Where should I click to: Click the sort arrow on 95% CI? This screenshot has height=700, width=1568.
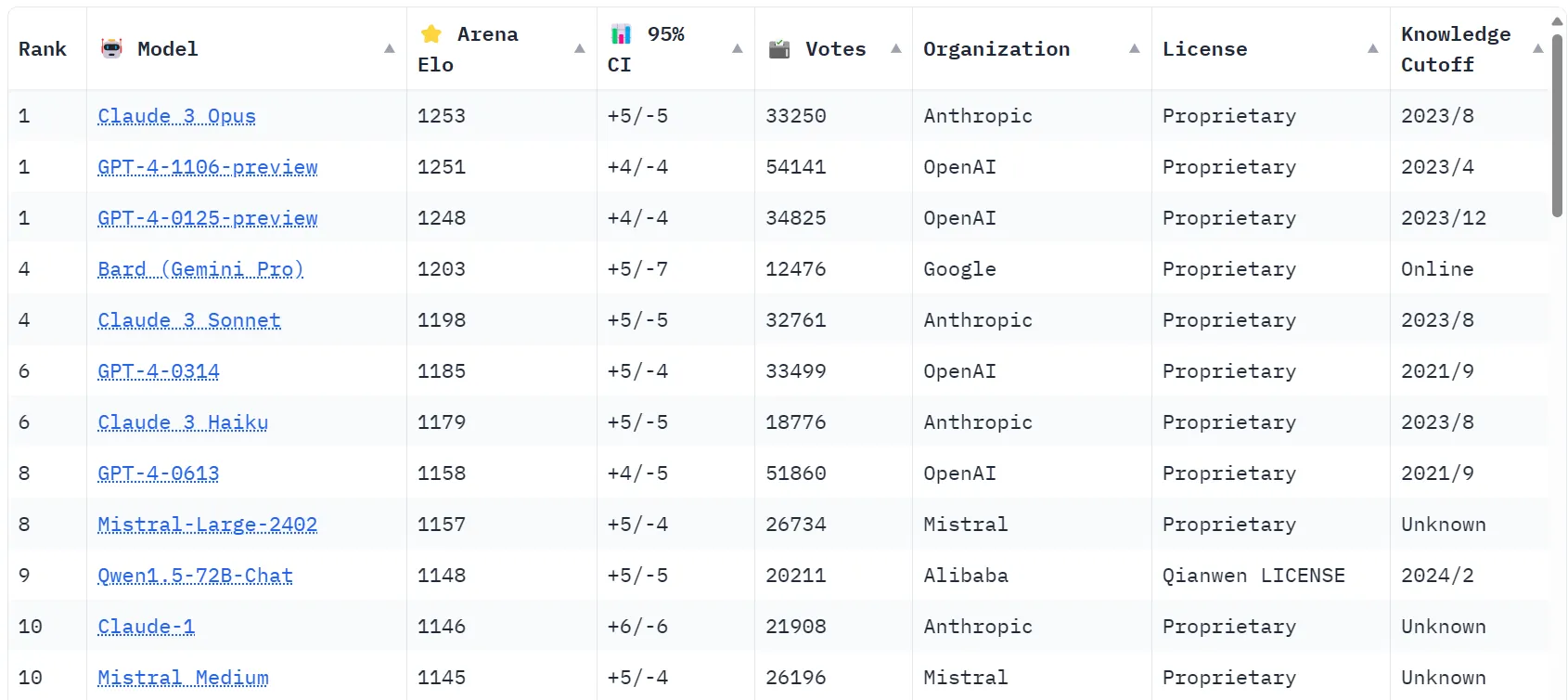tap(737, 49)
